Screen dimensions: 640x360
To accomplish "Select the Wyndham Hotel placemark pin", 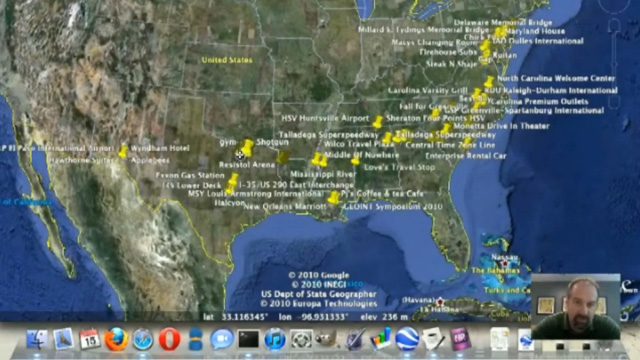I will [x=123, y=151].
